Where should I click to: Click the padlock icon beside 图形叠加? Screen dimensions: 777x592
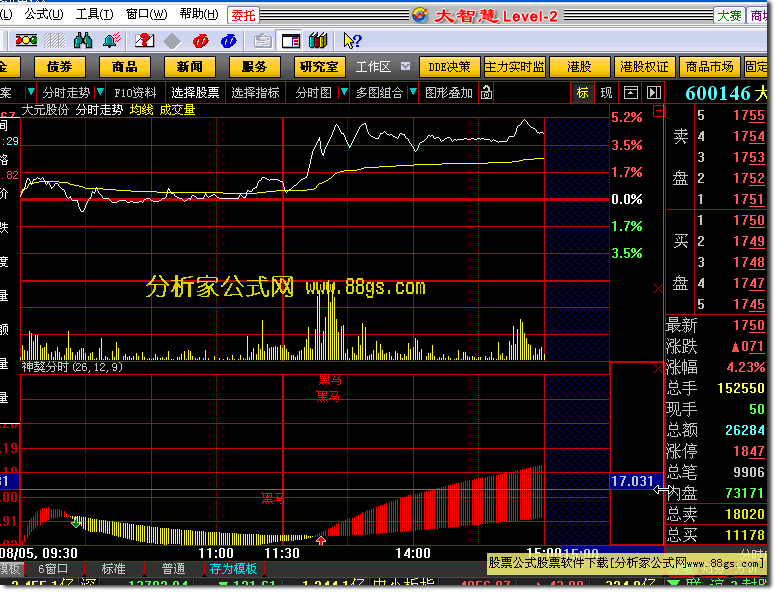point(487,93)
